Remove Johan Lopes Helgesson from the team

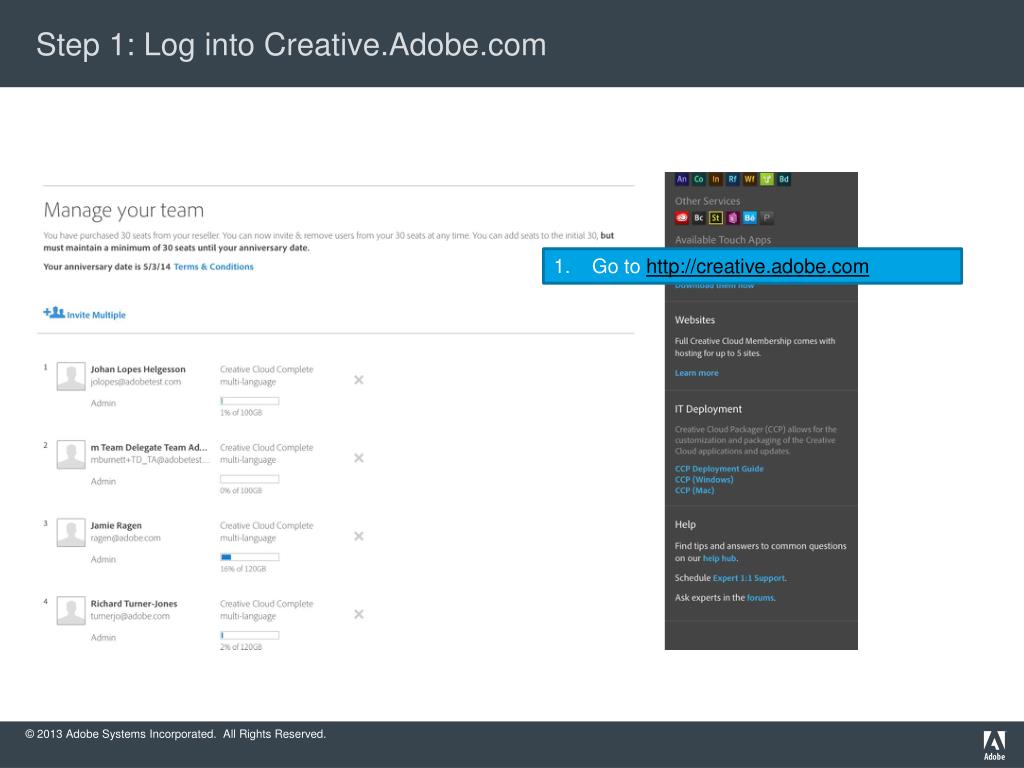point(359,380)
